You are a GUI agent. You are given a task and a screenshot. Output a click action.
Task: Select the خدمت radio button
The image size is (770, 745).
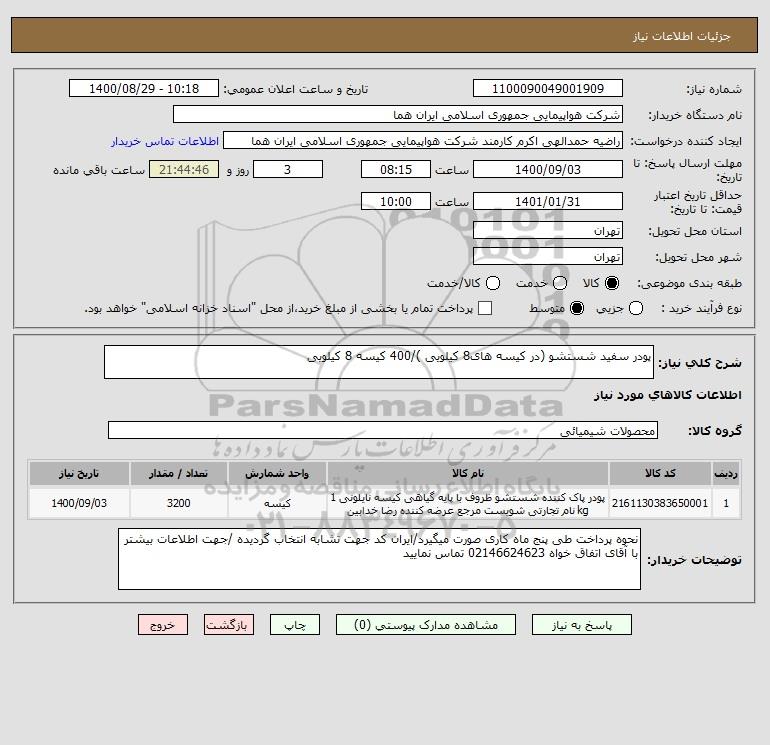tap(560, 283)
